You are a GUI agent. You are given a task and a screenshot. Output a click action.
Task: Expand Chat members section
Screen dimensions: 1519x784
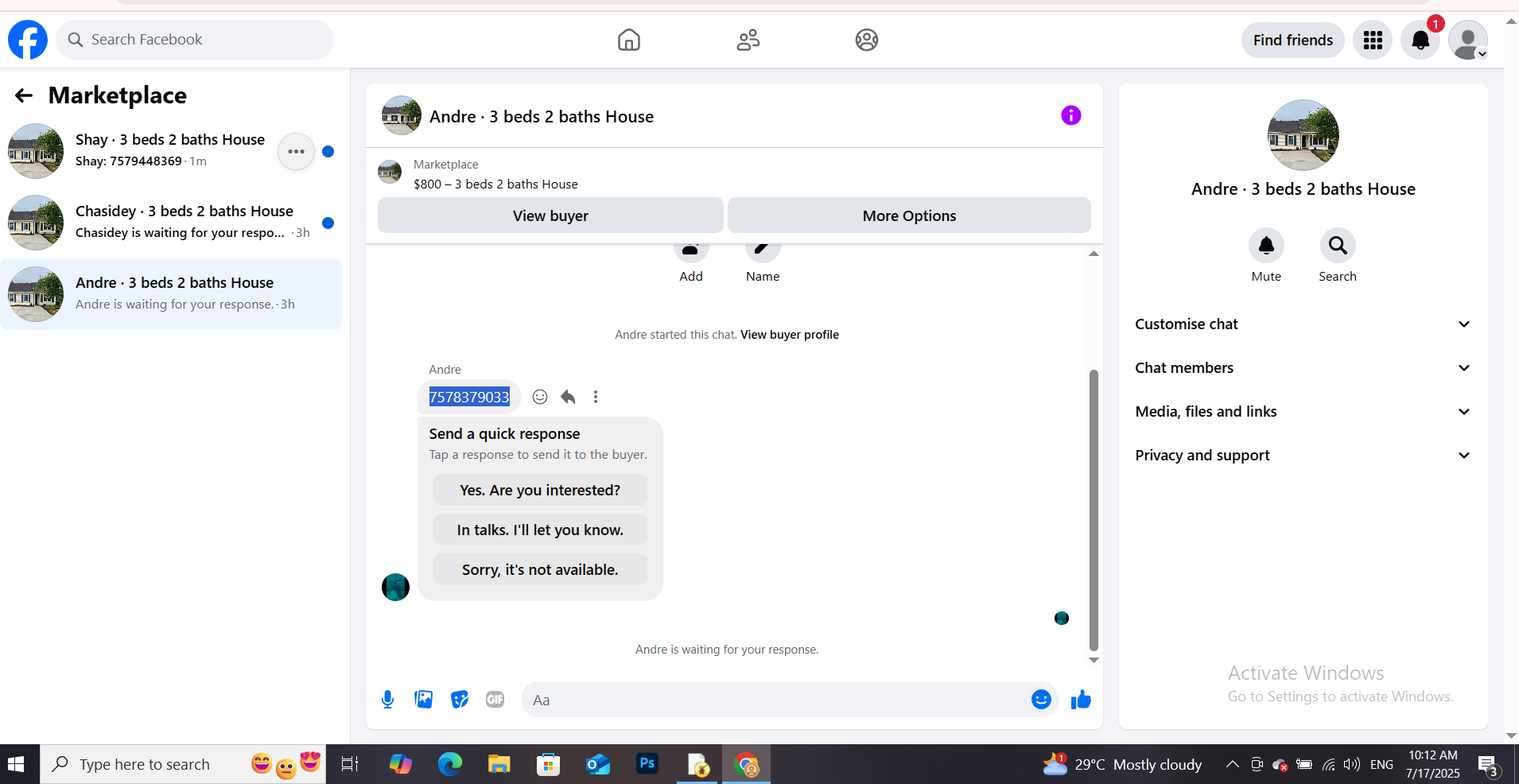[x=1303, y=368]
